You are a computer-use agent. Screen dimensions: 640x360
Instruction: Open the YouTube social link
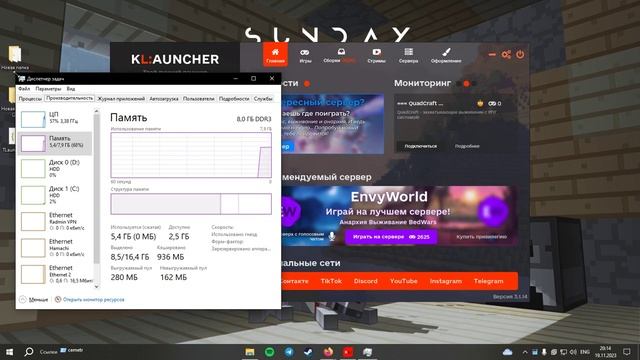(403, 281)
